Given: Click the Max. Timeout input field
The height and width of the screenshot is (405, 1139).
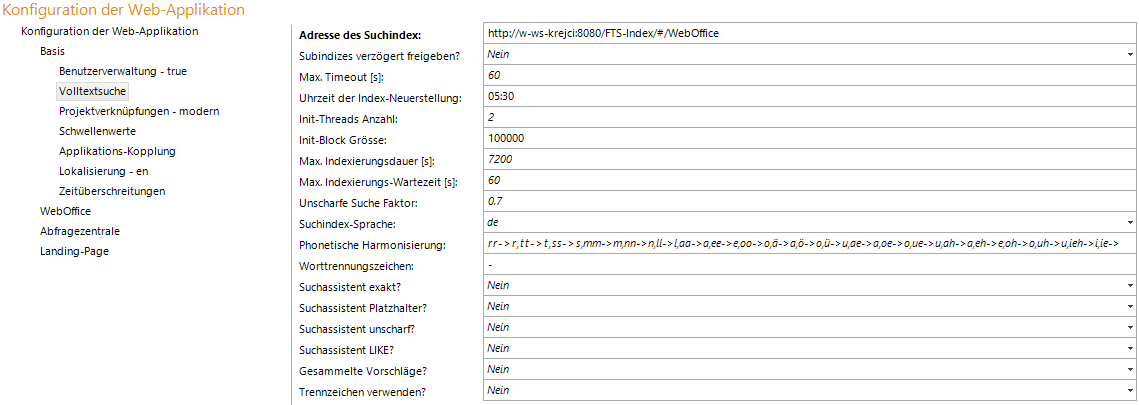Looking at the screenshot, I should pos(808,75).
